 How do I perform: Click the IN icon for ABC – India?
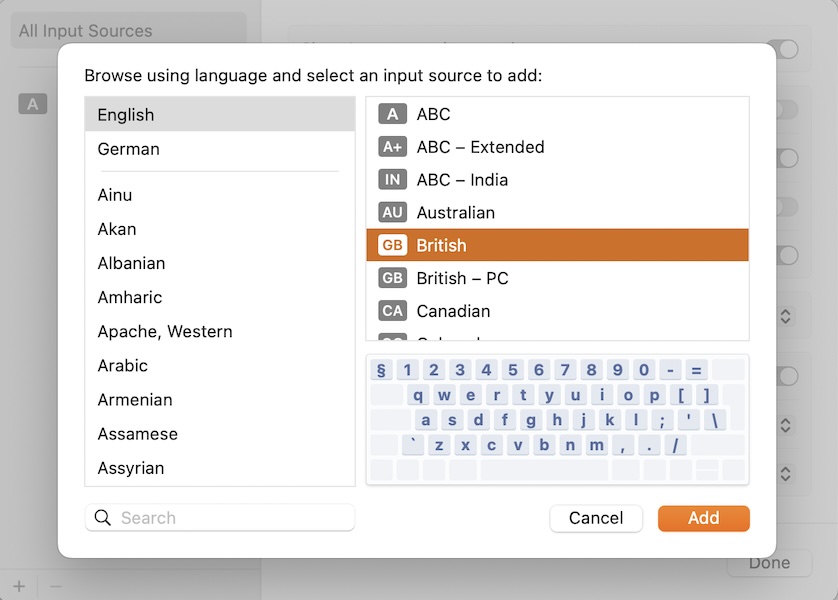(392, 180)
